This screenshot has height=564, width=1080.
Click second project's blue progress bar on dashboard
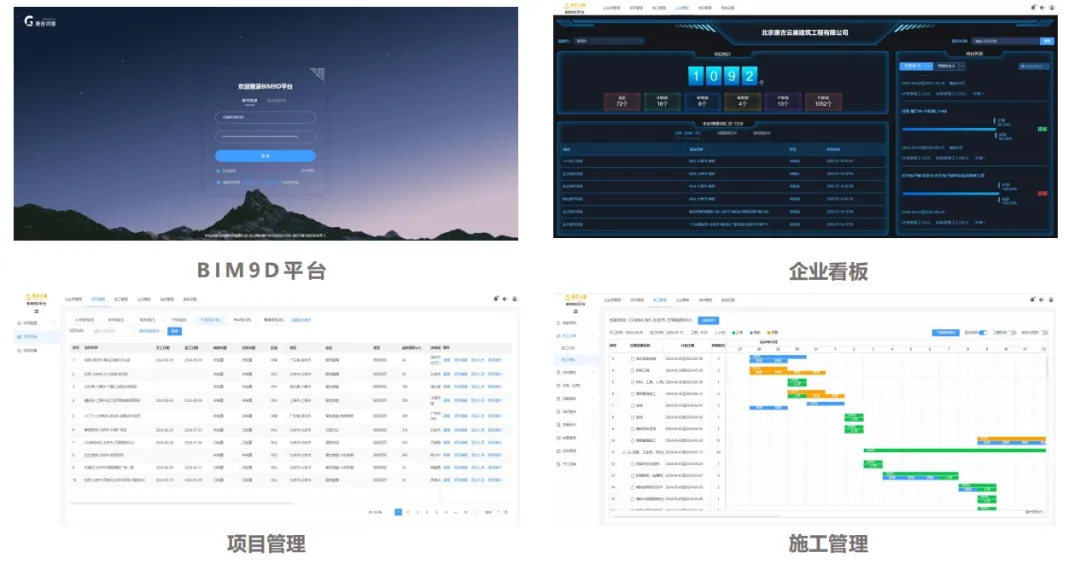coord(951,194)
